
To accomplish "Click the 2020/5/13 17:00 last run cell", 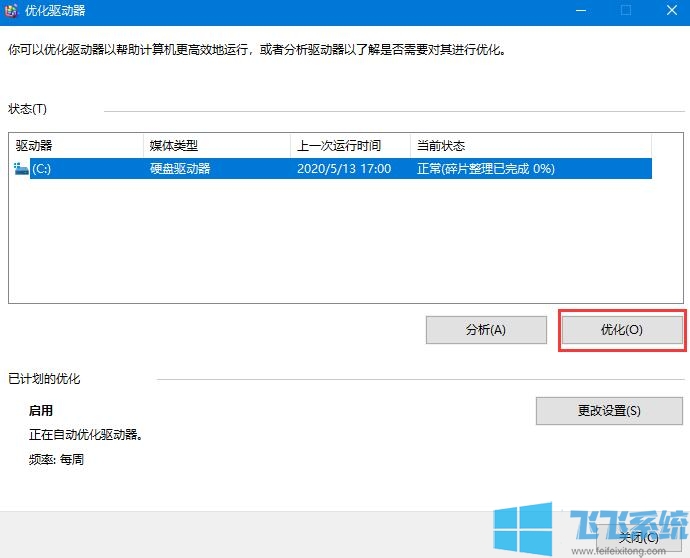I will point(343,169).
